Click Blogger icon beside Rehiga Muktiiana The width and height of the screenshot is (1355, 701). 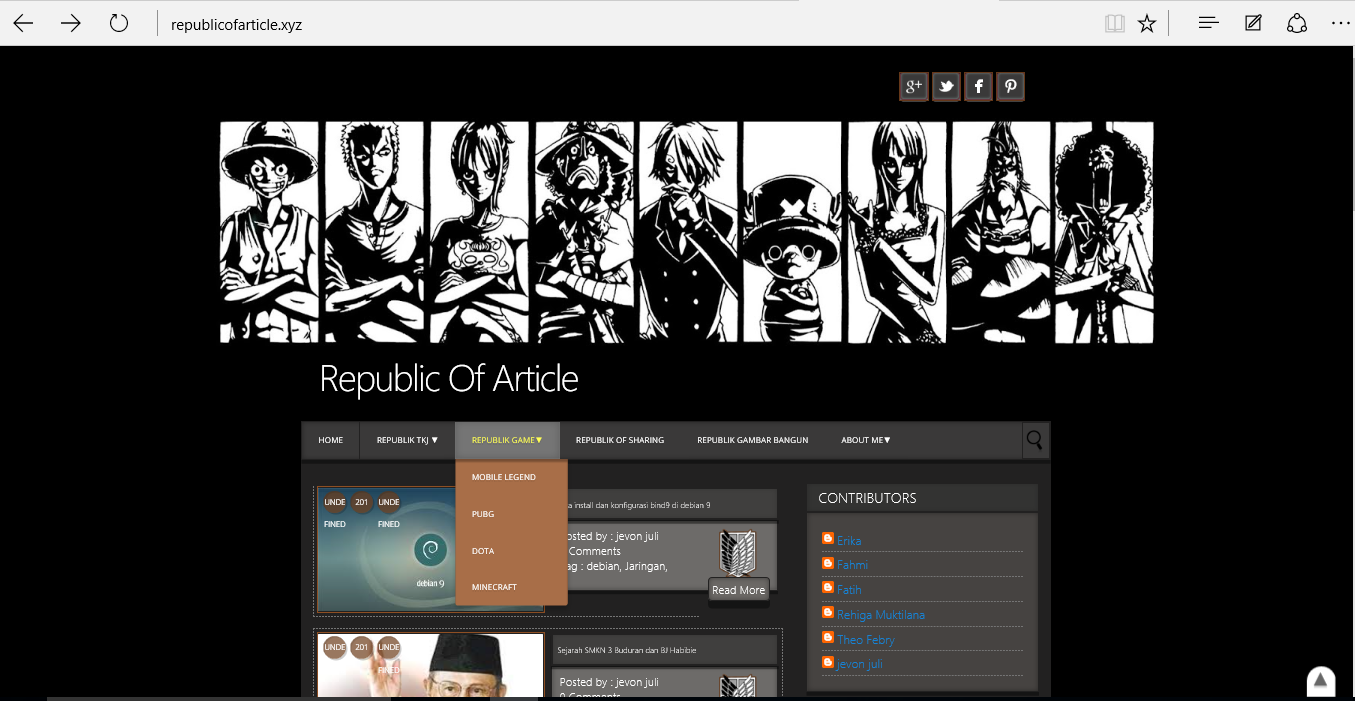point(827,613)
